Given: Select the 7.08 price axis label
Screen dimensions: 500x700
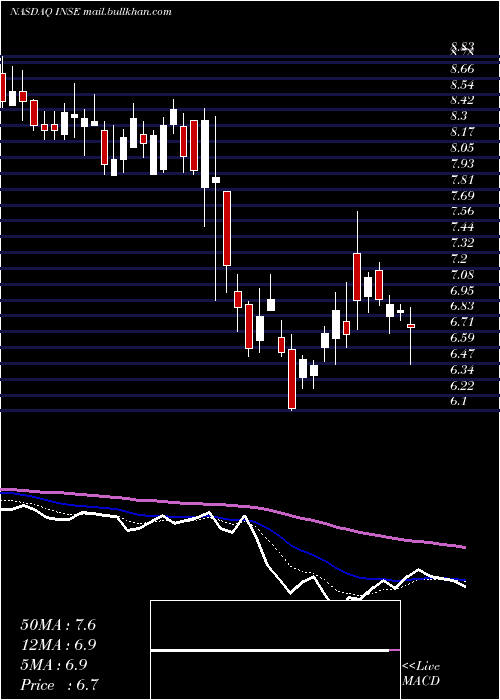Looking at the screenshot, I should (x=462, y=275).
